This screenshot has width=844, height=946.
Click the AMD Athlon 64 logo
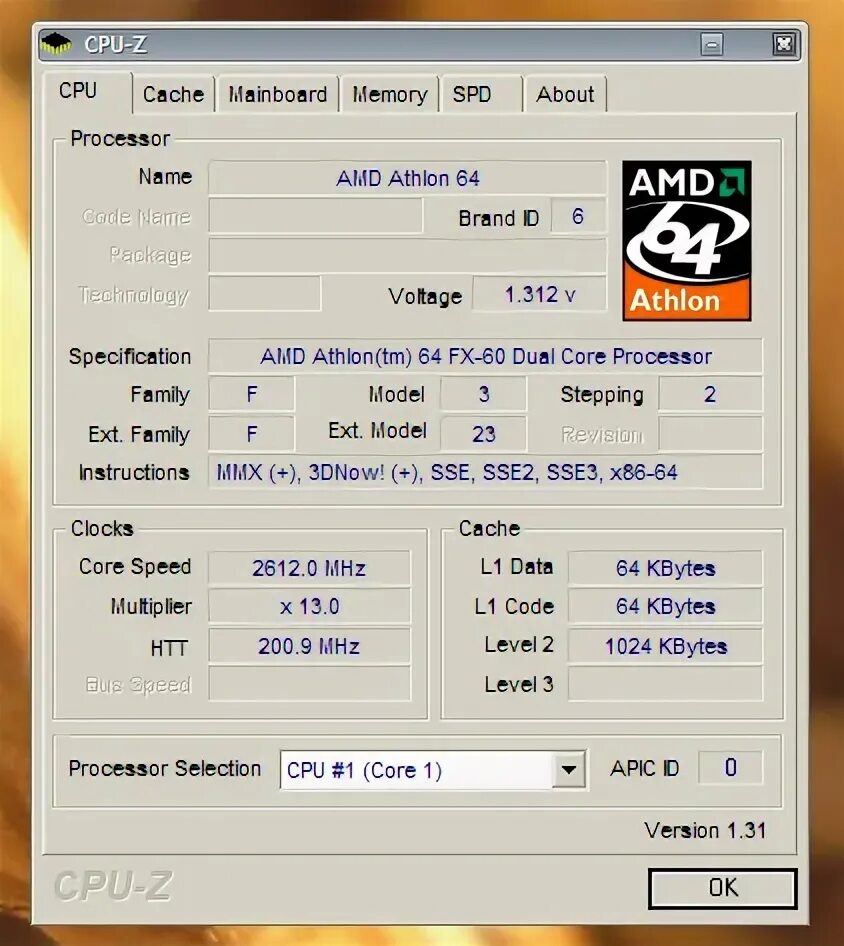tap(687, 240)
